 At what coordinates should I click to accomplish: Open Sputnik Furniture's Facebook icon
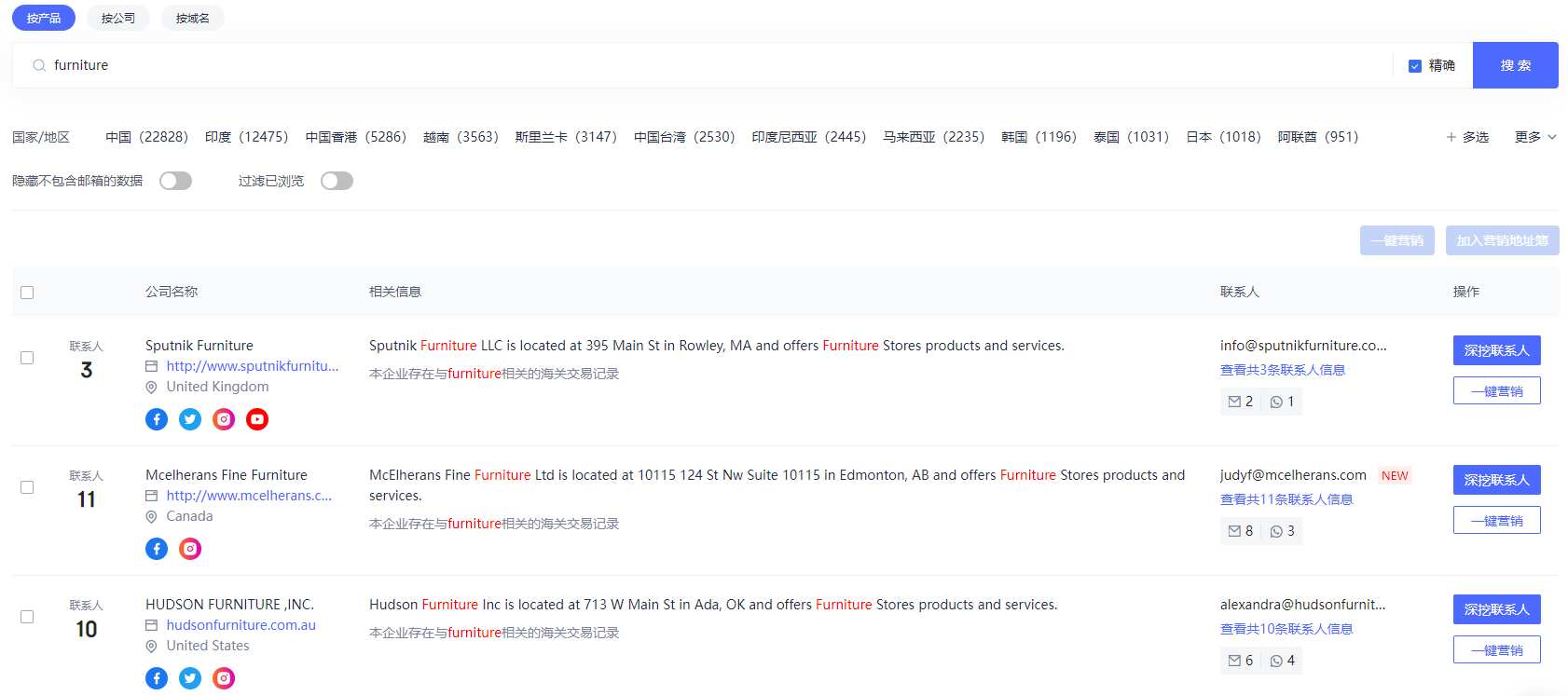coord(157,419)
